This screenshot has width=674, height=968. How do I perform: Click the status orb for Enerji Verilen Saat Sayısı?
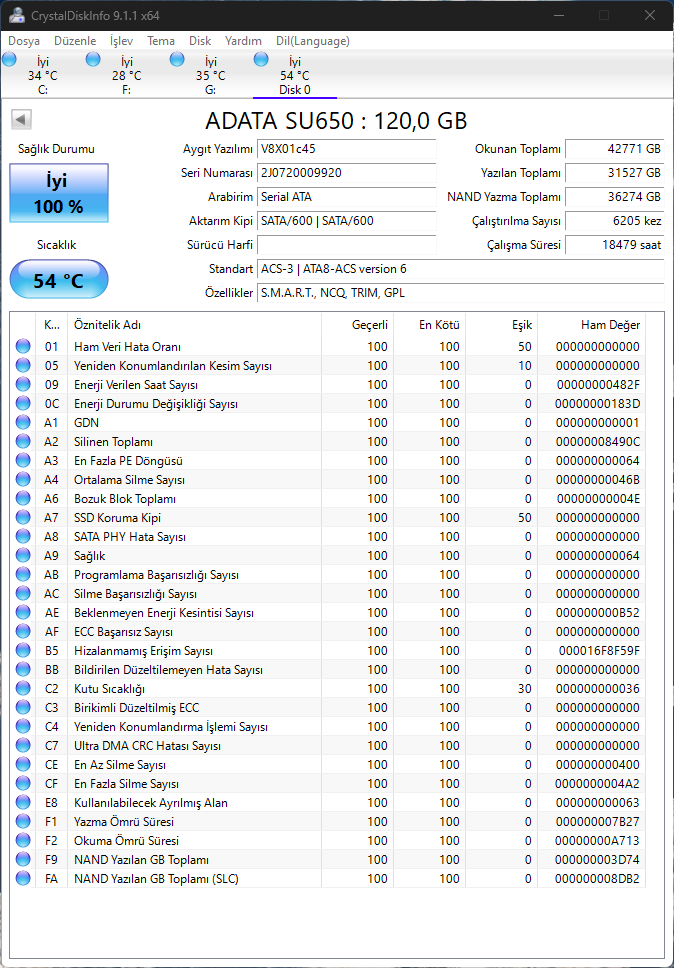pos(23,385)
